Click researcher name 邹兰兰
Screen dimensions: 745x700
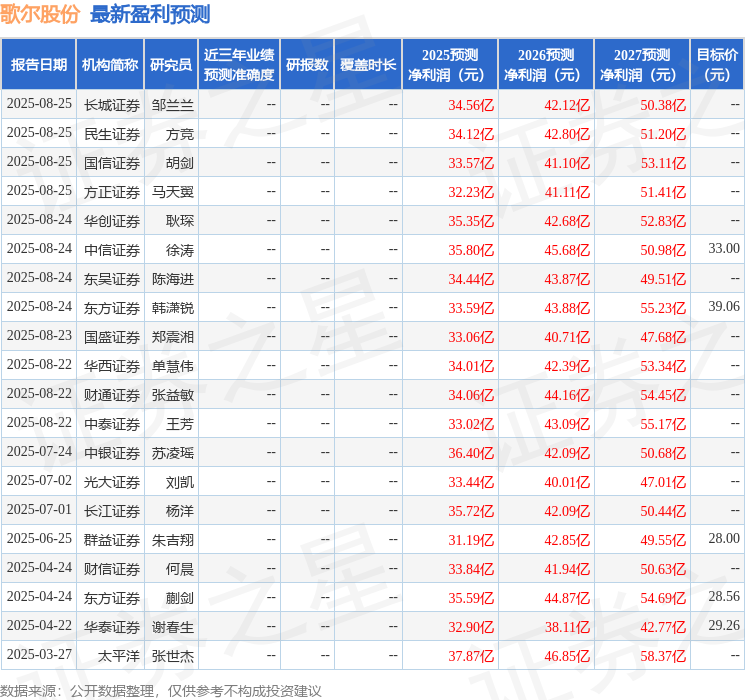(x=173, y=105)
